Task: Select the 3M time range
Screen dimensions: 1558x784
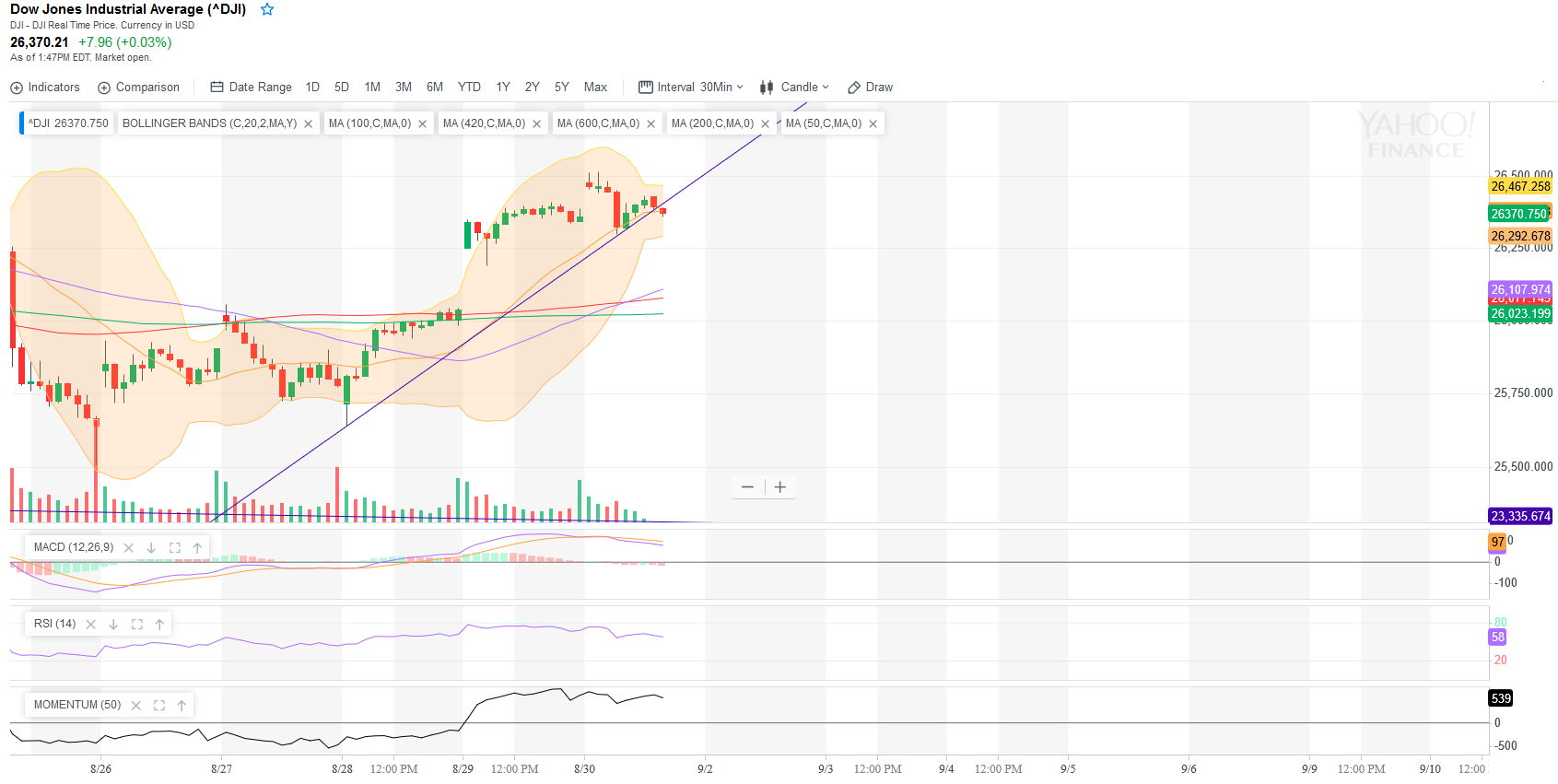Action: click(404, 88)
